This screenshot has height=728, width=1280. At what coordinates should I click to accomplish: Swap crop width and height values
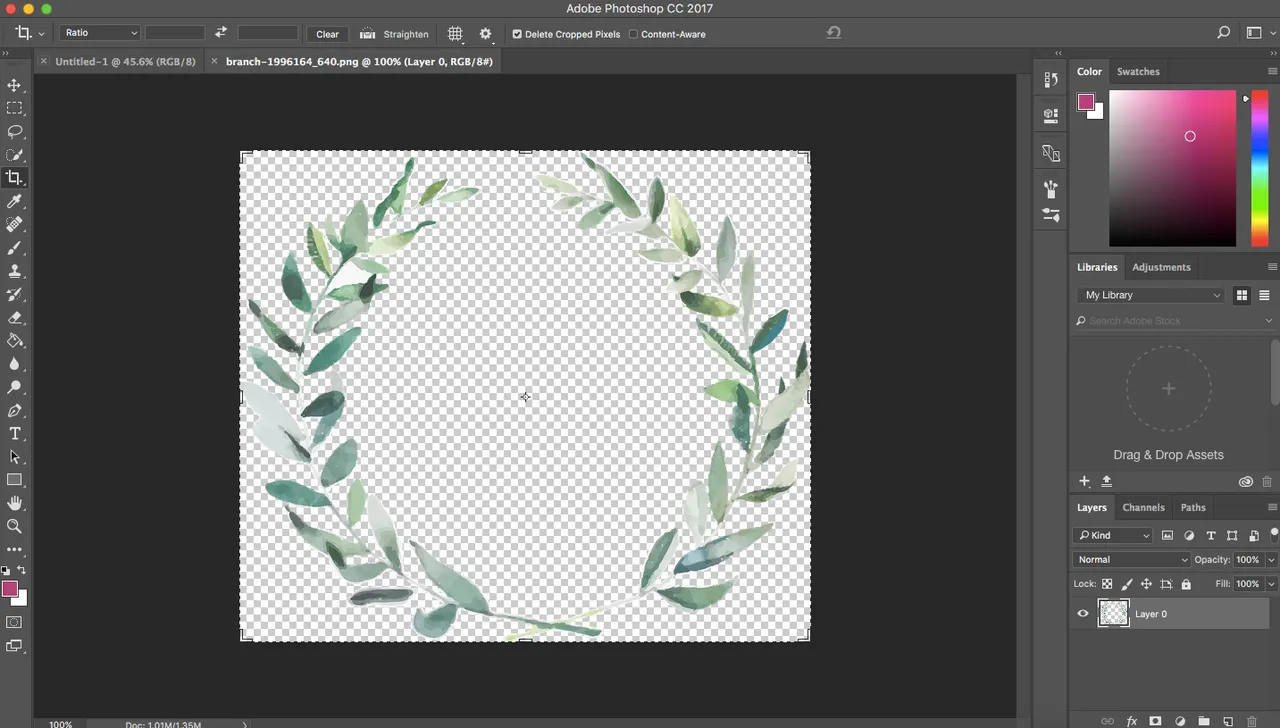(x=221, y=33)
